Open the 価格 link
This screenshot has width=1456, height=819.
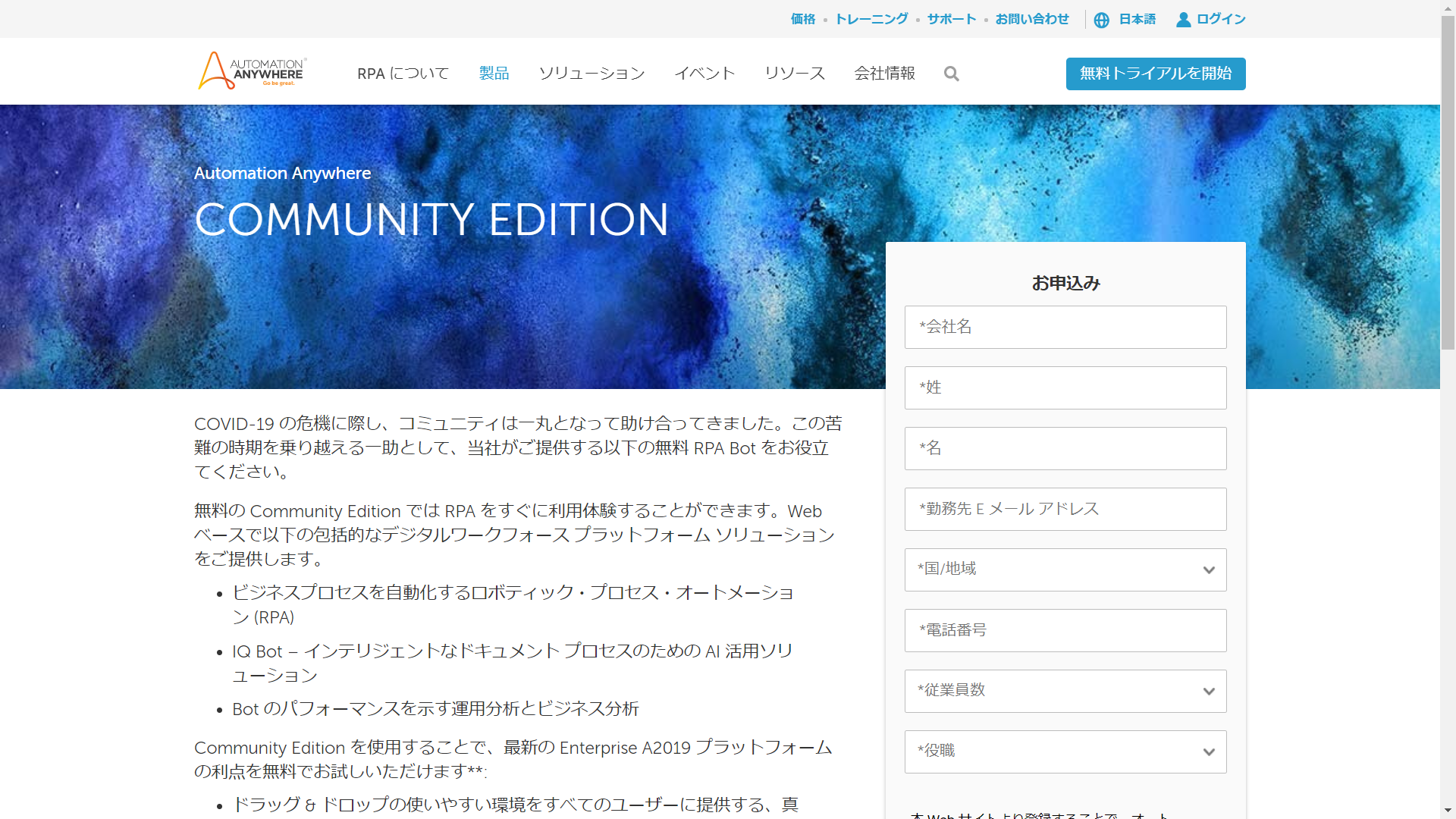tap(802, 19)
